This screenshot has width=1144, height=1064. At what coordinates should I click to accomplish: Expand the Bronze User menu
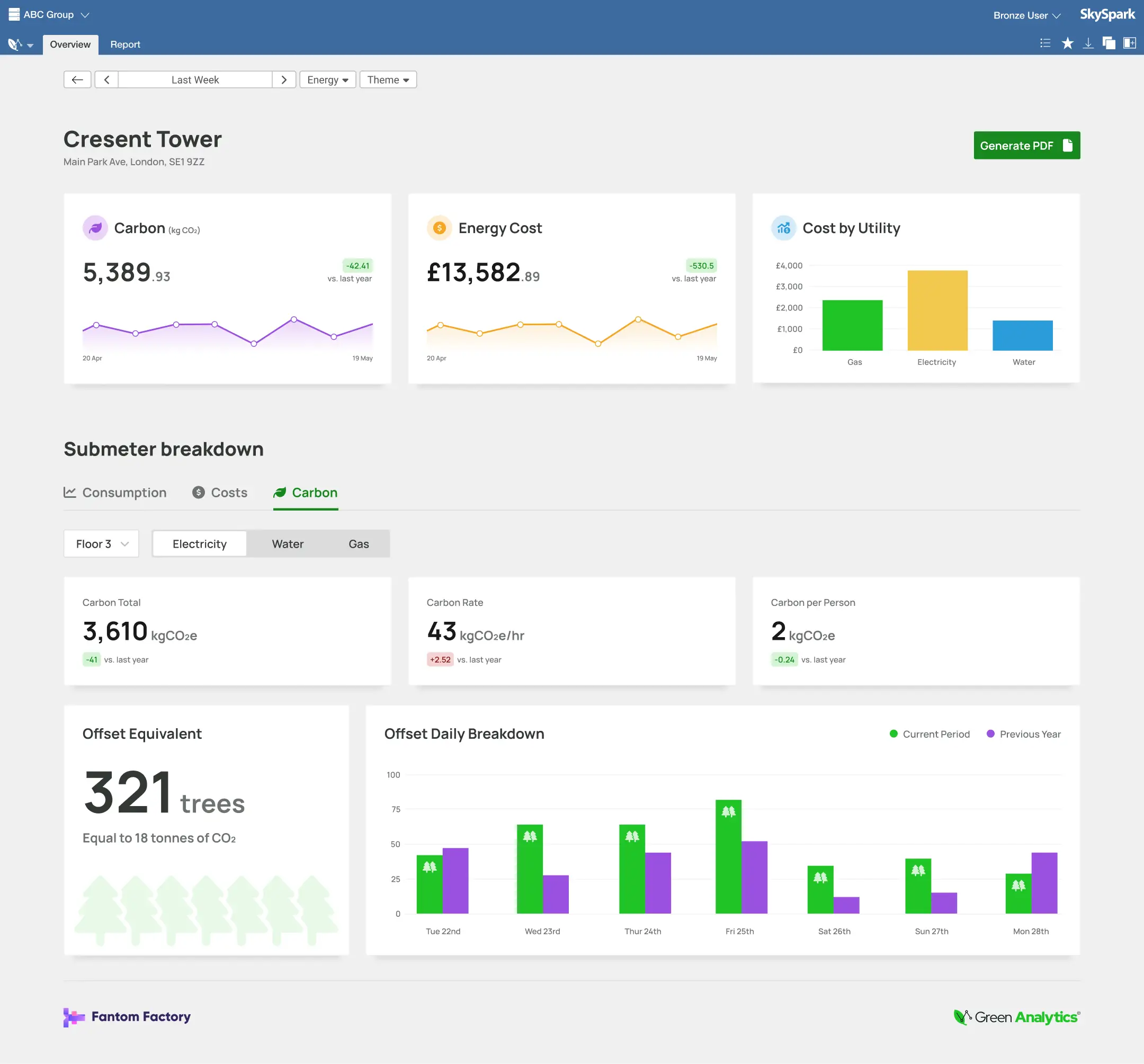[x=1025, y=15]
